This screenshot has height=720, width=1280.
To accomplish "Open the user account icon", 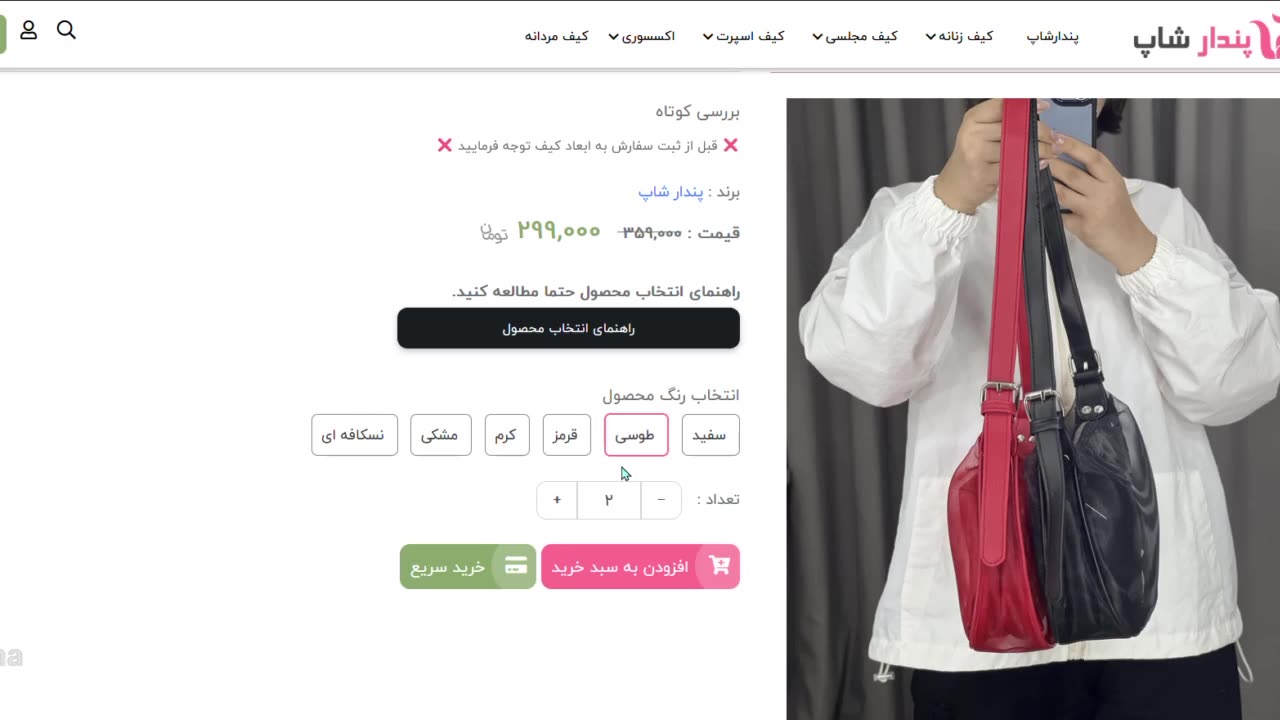I will click(x=29, y=30).
